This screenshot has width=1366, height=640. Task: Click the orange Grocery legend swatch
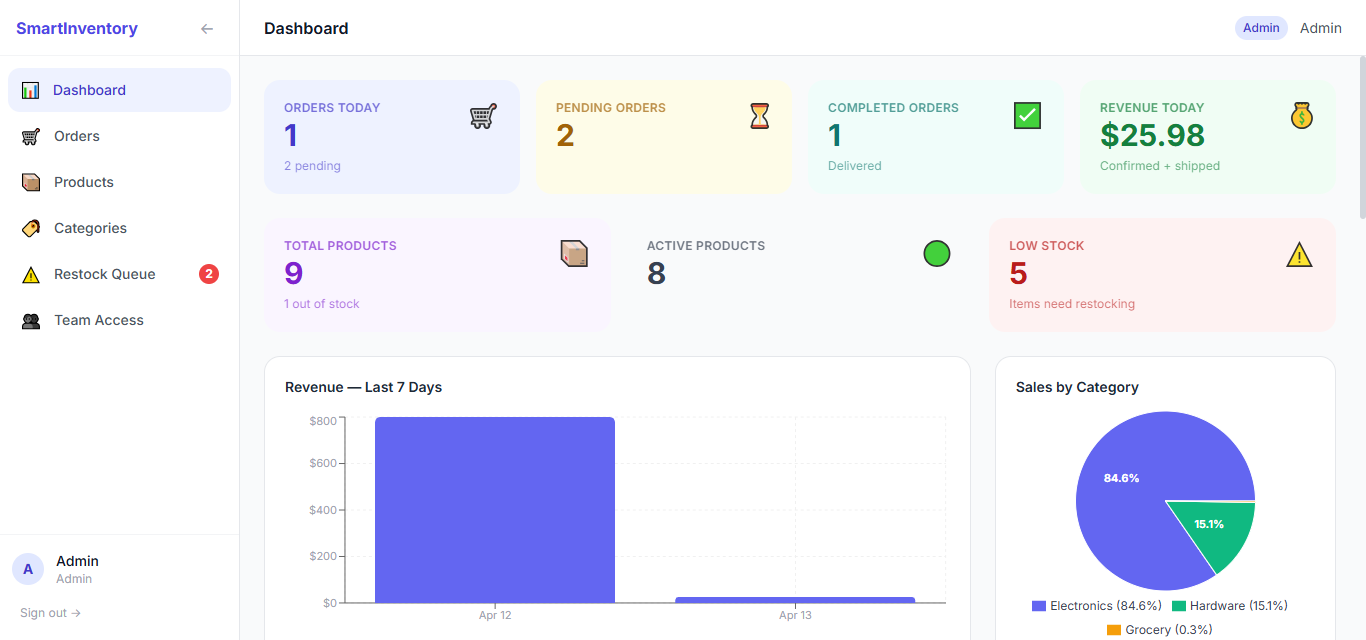point(1114,630)
